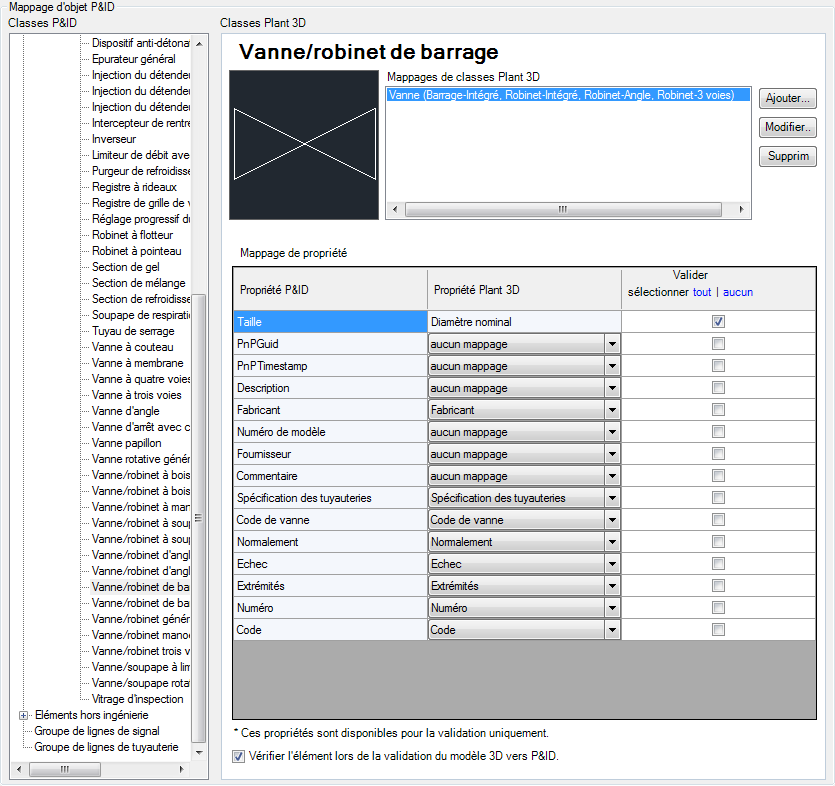
Task: Select Vitrage d'inspection in class tree
Action: (137, 699)
